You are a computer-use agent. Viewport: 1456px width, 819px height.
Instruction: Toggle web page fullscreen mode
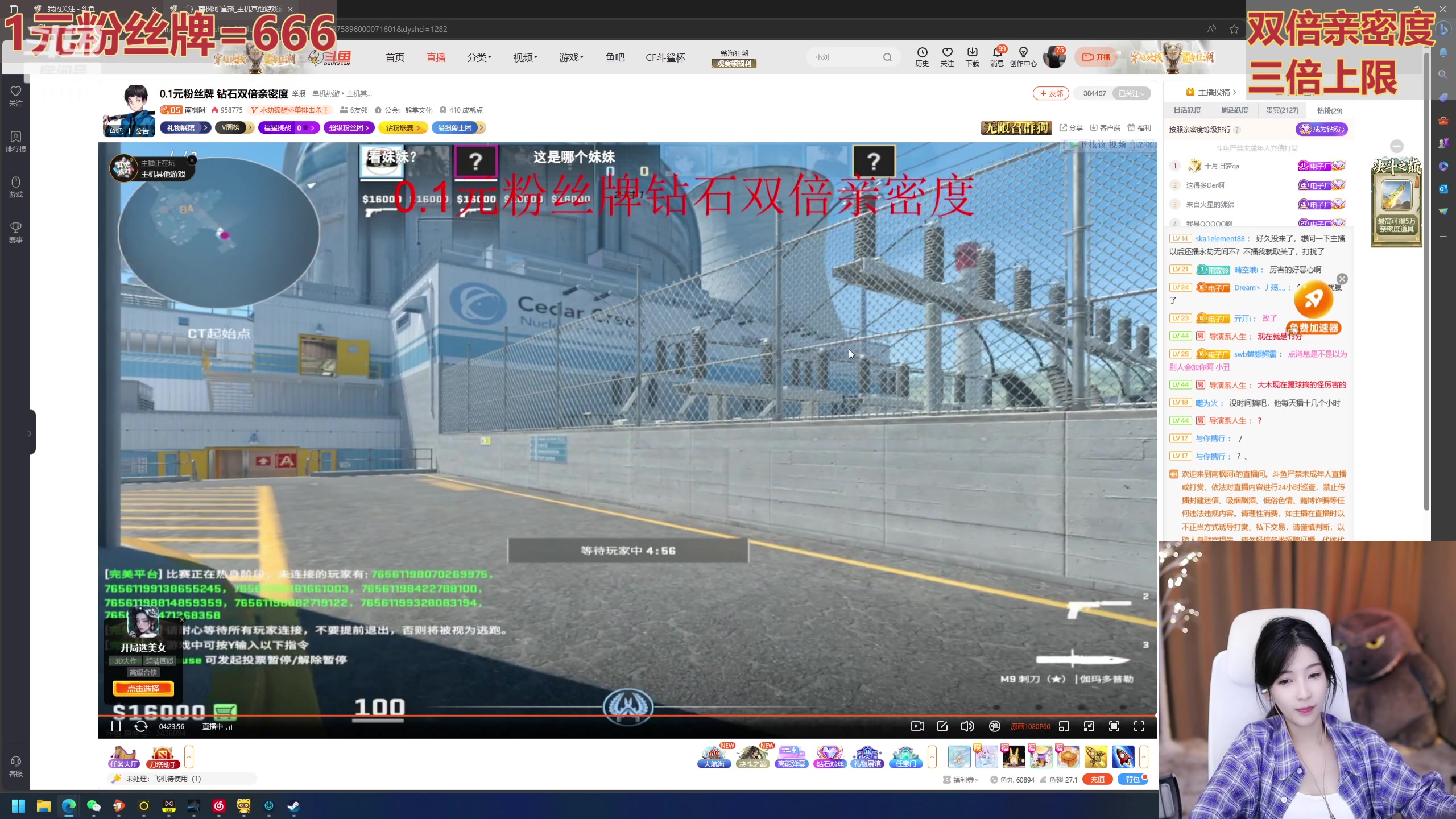pyautogui.click(x=1114, y=726)
